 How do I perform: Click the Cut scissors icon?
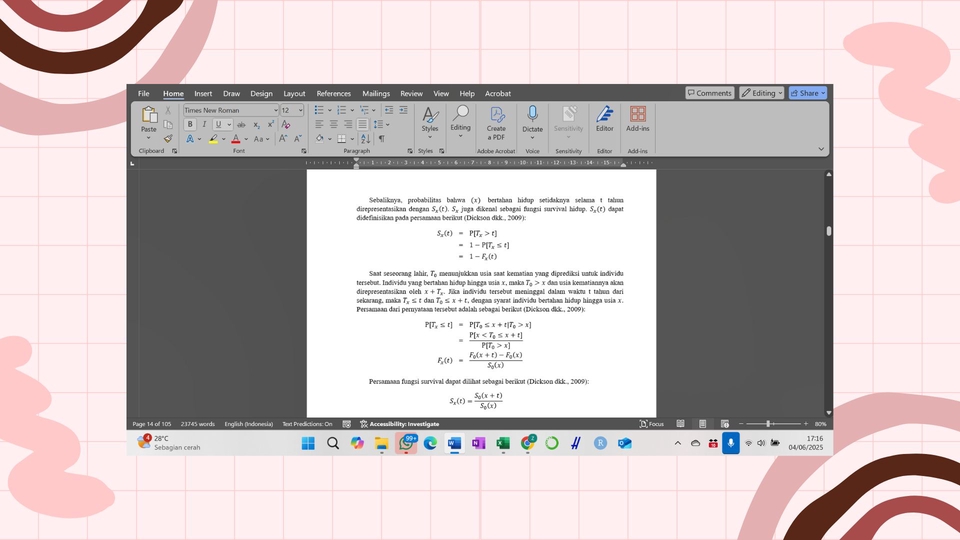(x=168, y=110)
